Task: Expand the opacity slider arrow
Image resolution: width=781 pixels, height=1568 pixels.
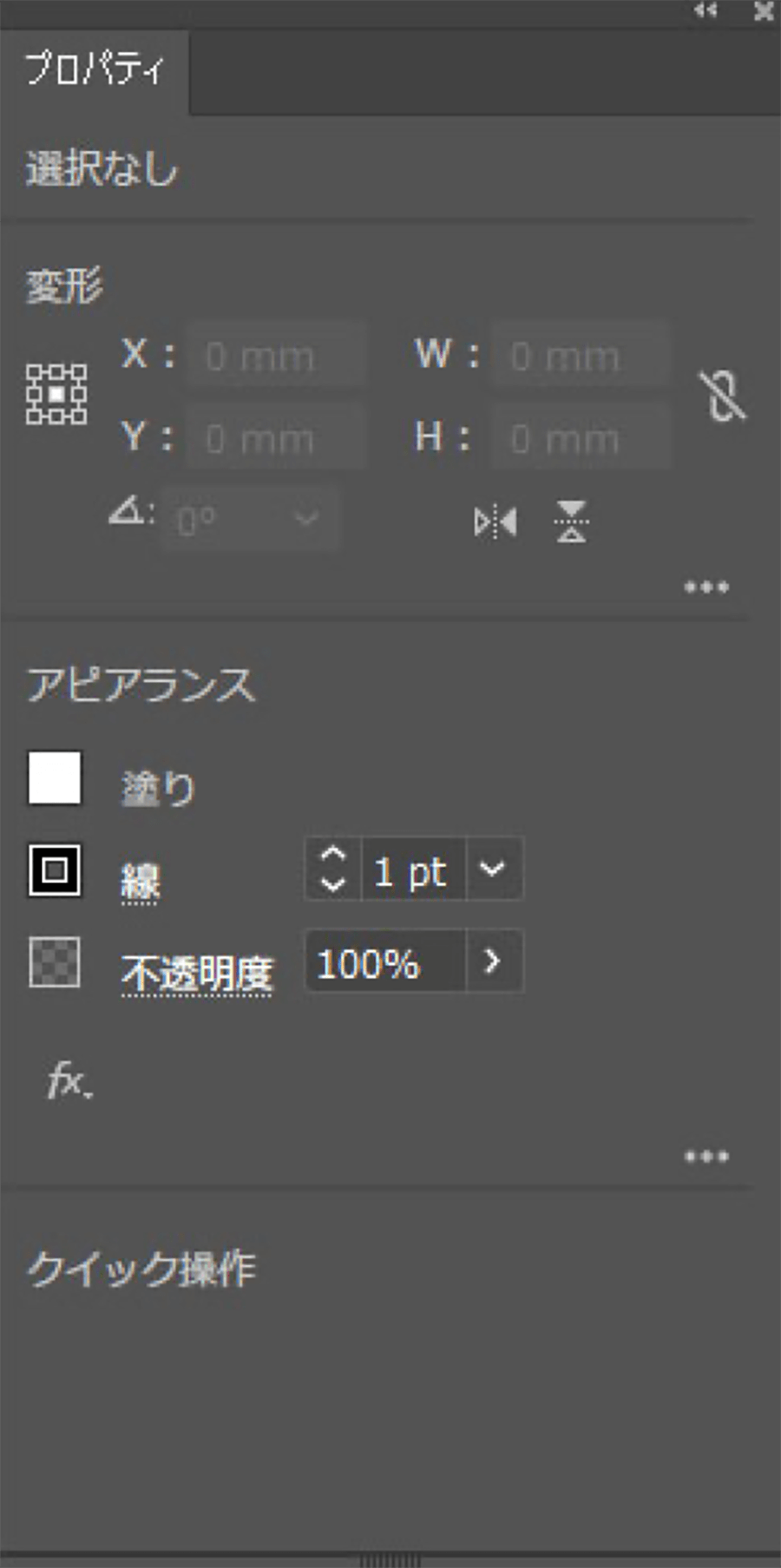Action: (x=493, y=961)
